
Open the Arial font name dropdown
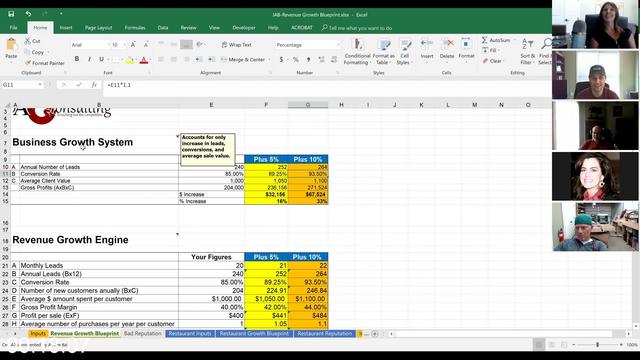coord(109,45)
